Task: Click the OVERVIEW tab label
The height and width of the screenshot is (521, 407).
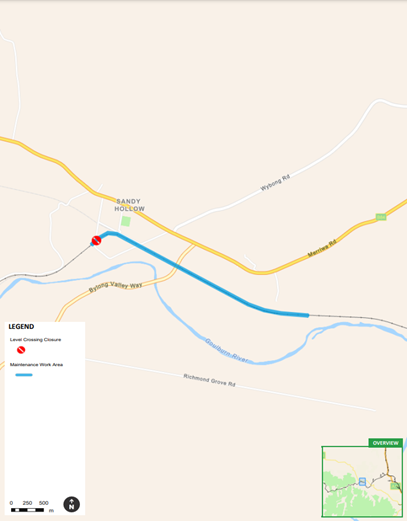Action: [386, 443]
